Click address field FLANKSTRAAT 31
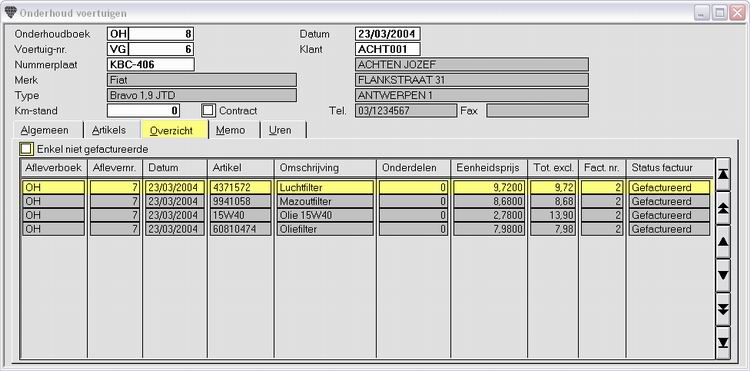 point(472,80)
